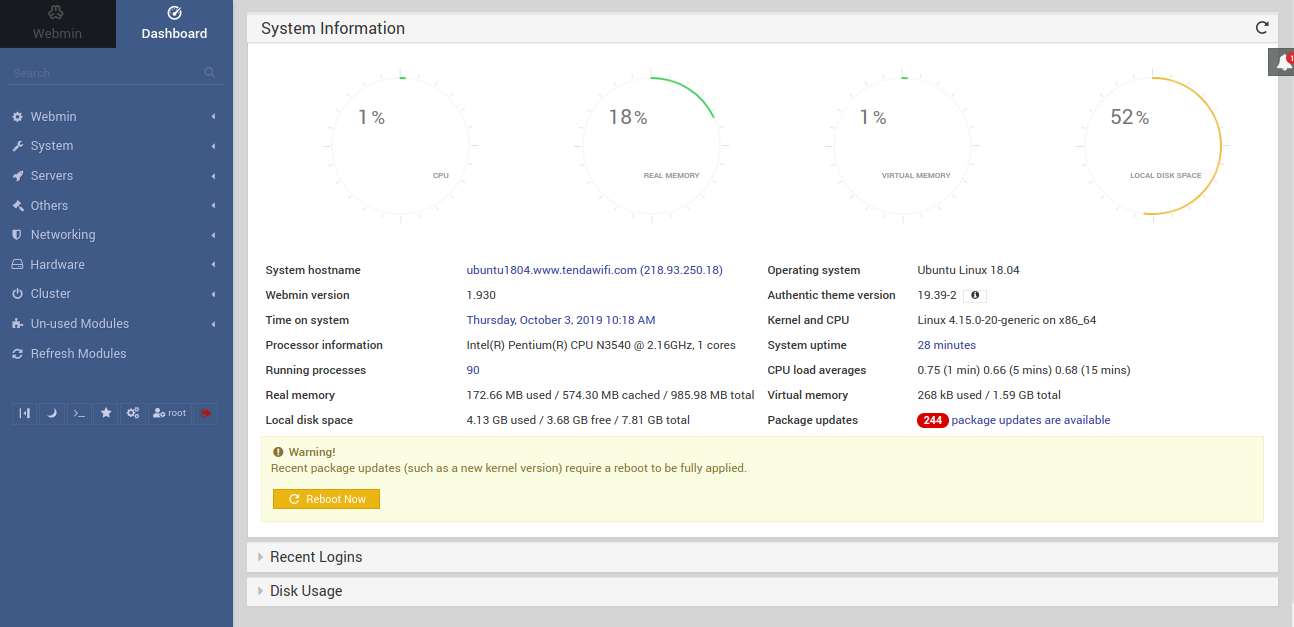Image resolution: width=1294 pixels, height=627 pixels.
Task: Open the notifications bell
Action: point(1283,62)
